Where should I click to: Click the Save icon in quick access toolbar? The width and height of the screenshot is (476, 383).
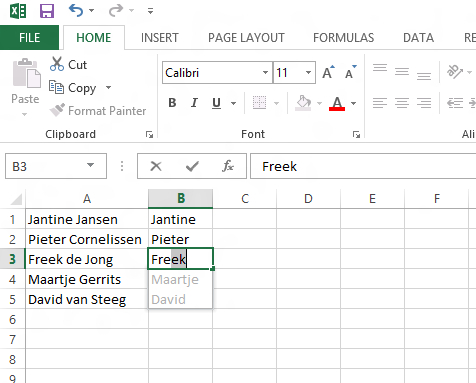[x=47, y=11]
